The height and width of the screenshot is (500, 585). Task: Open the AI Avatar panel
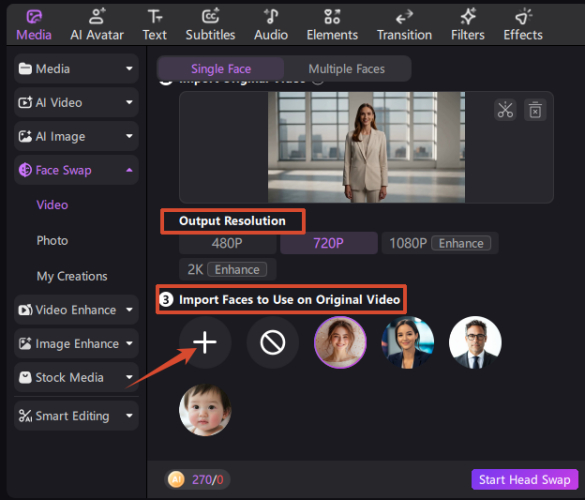97,25
